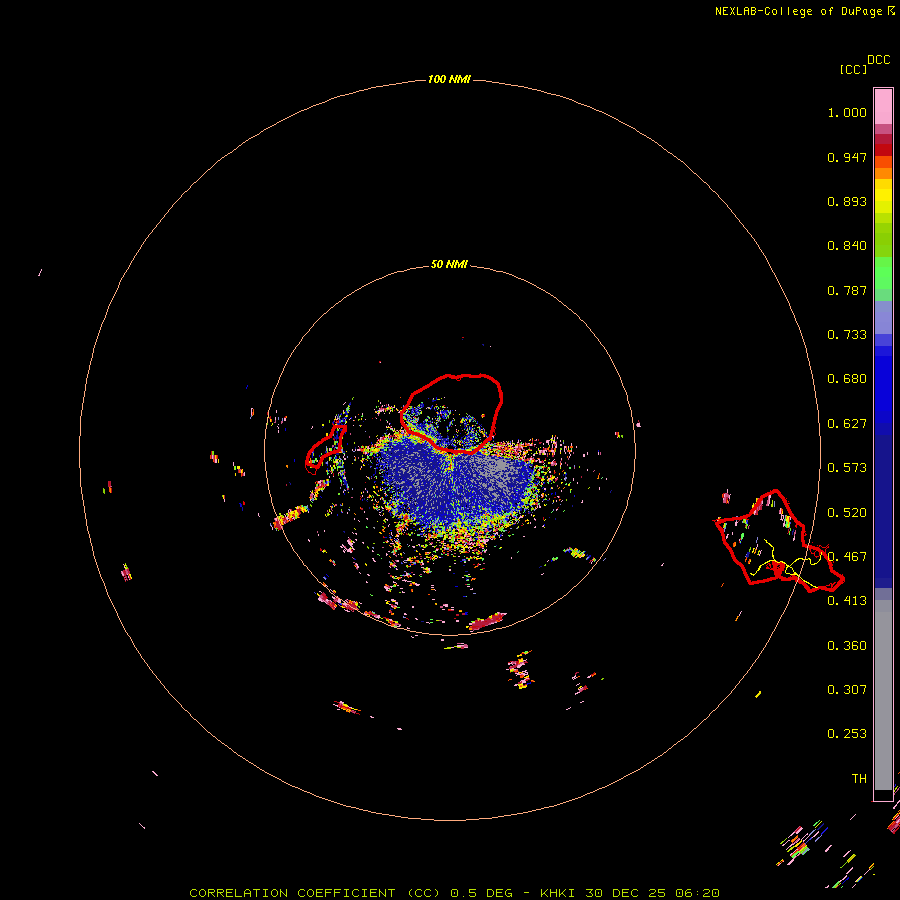Click the 50 NMI range ring label

pyautogui.click(x=449, y=264)
